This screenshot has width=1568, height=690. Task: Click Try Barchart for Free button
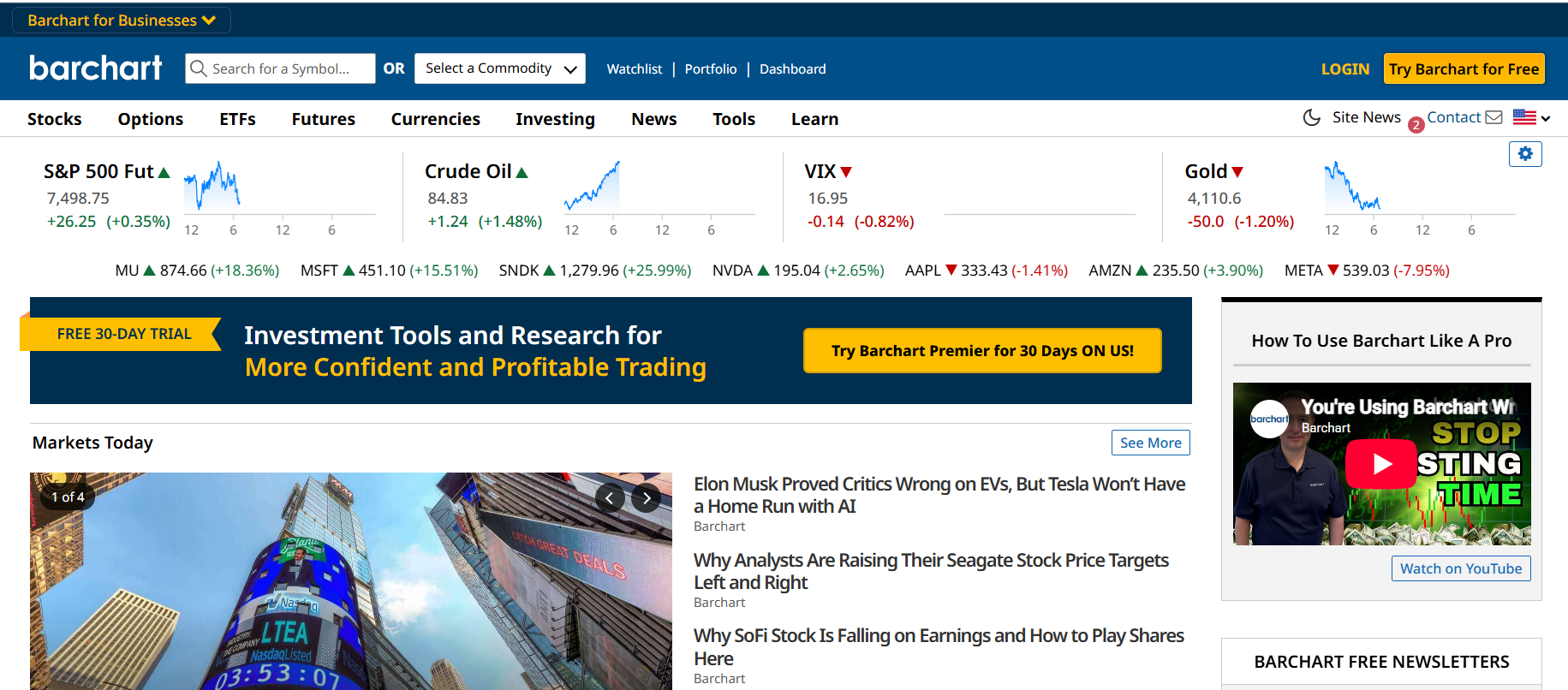[x=1464, y=68]
